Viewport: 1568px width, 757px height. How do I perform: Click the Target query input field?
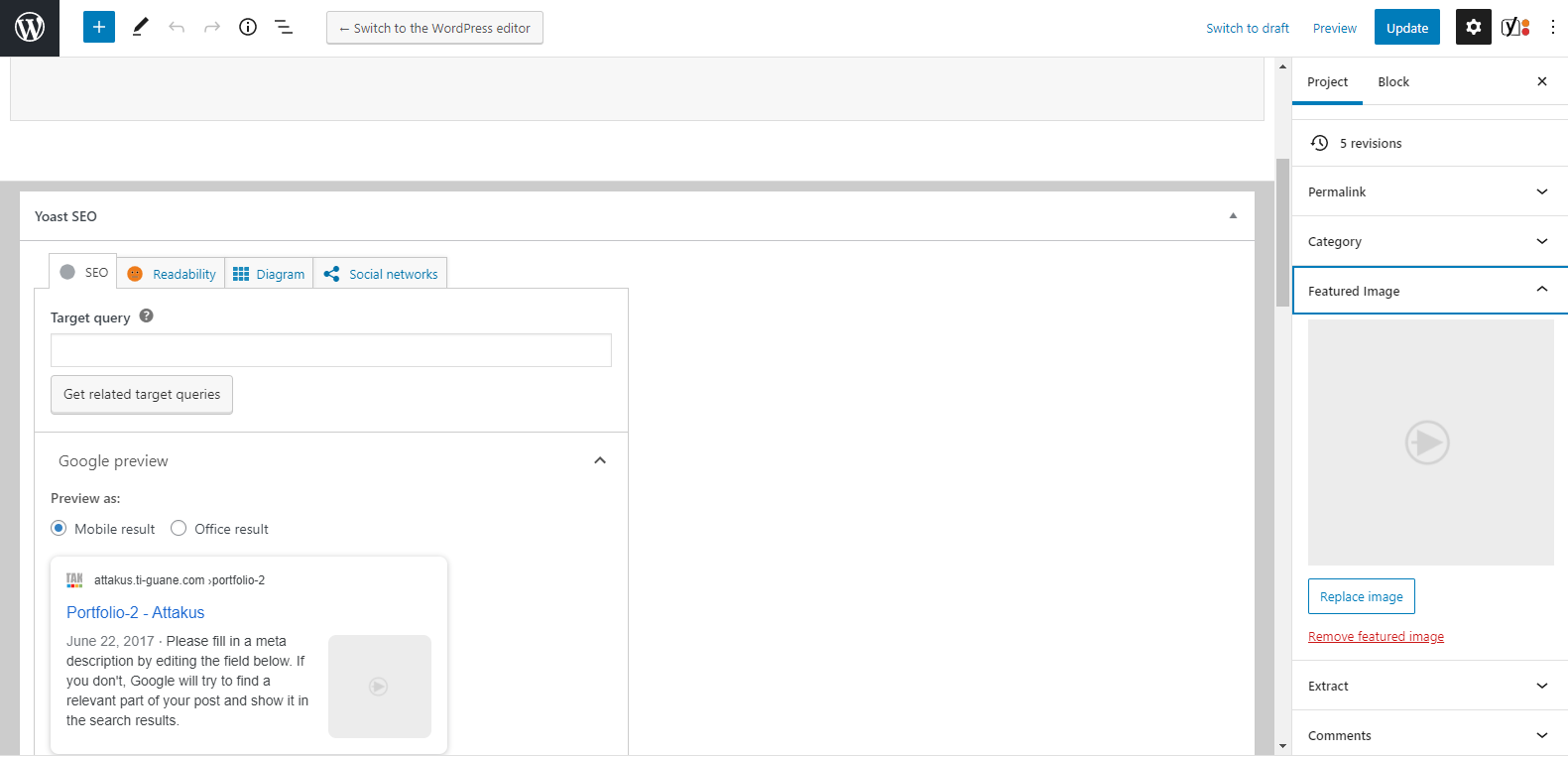click(331, 350)
